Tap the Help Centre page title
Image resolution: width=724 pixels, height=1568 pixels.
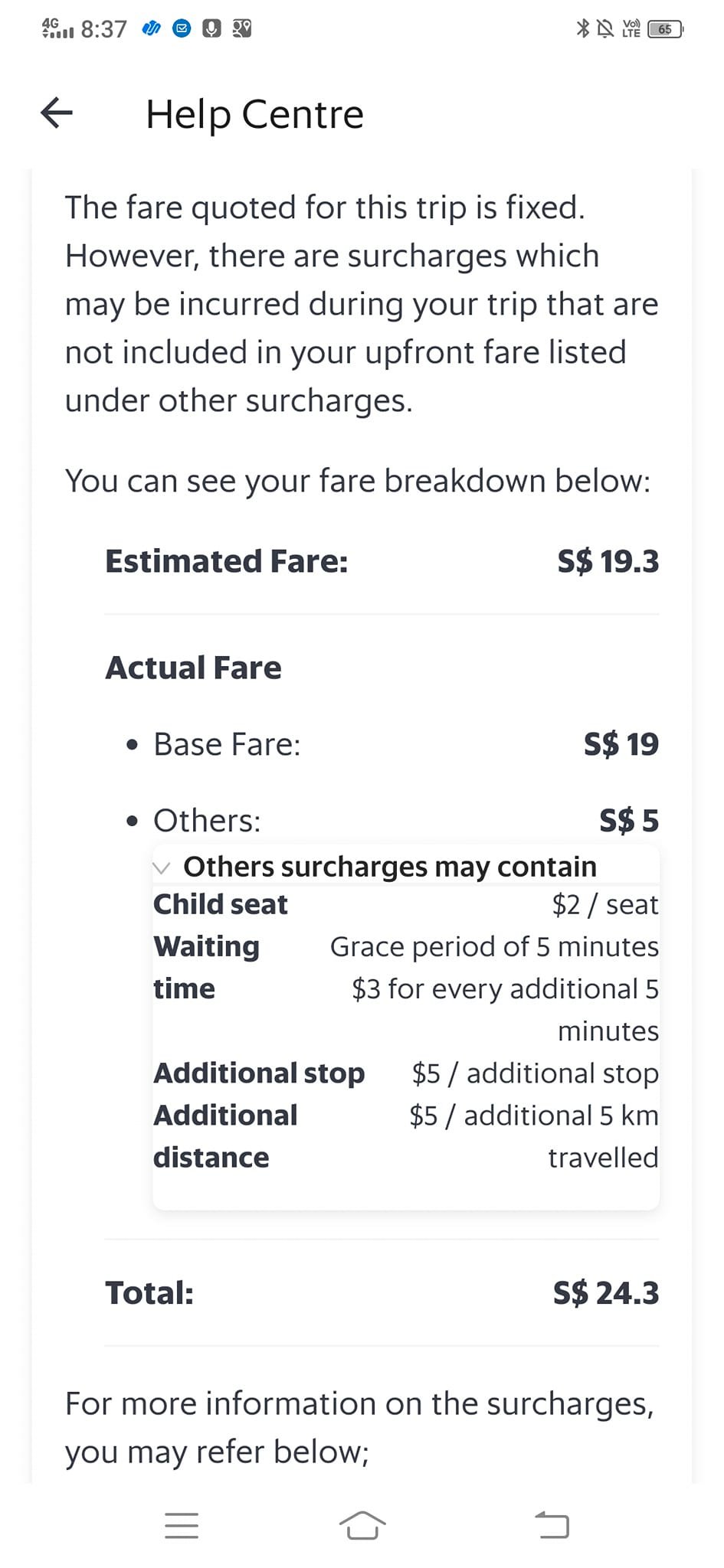pyautogui.click(x=254, y=114)
